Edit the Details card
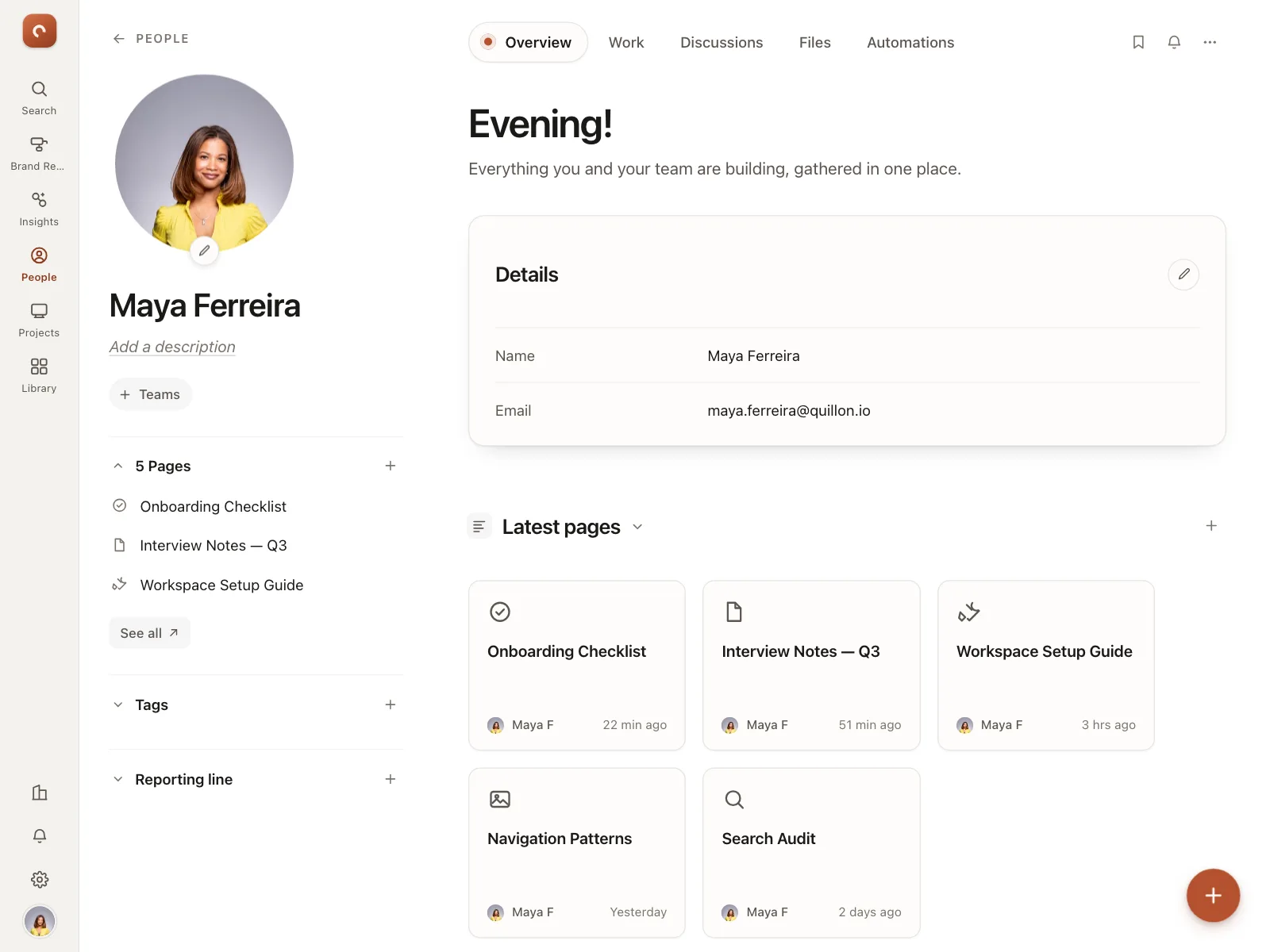This screenshot has height=952, width=1270. tap(1183, 274)
